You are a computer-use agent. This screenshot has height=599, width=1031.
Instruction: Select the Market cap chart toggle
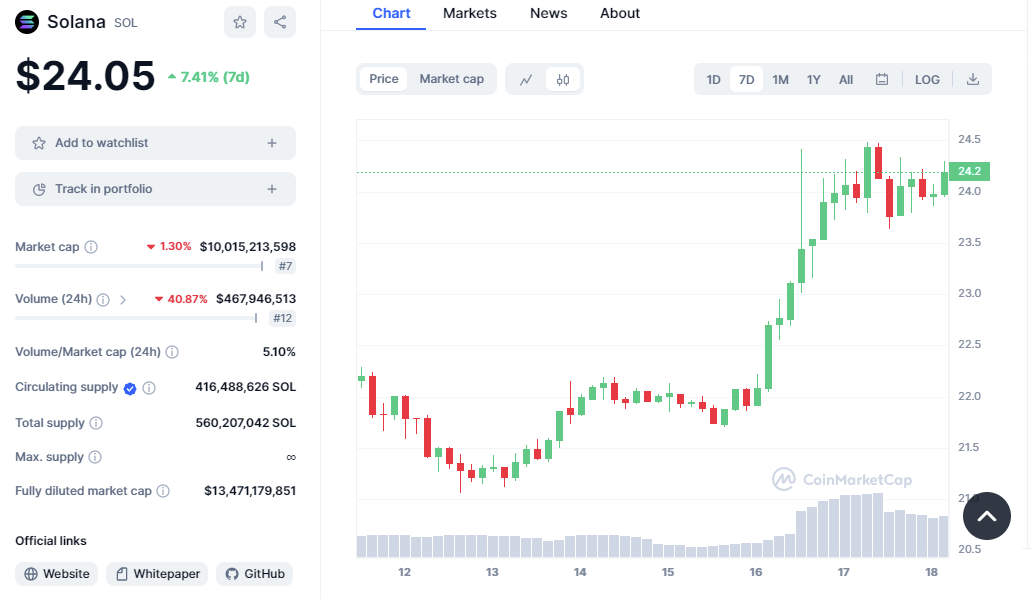[452, 79]
